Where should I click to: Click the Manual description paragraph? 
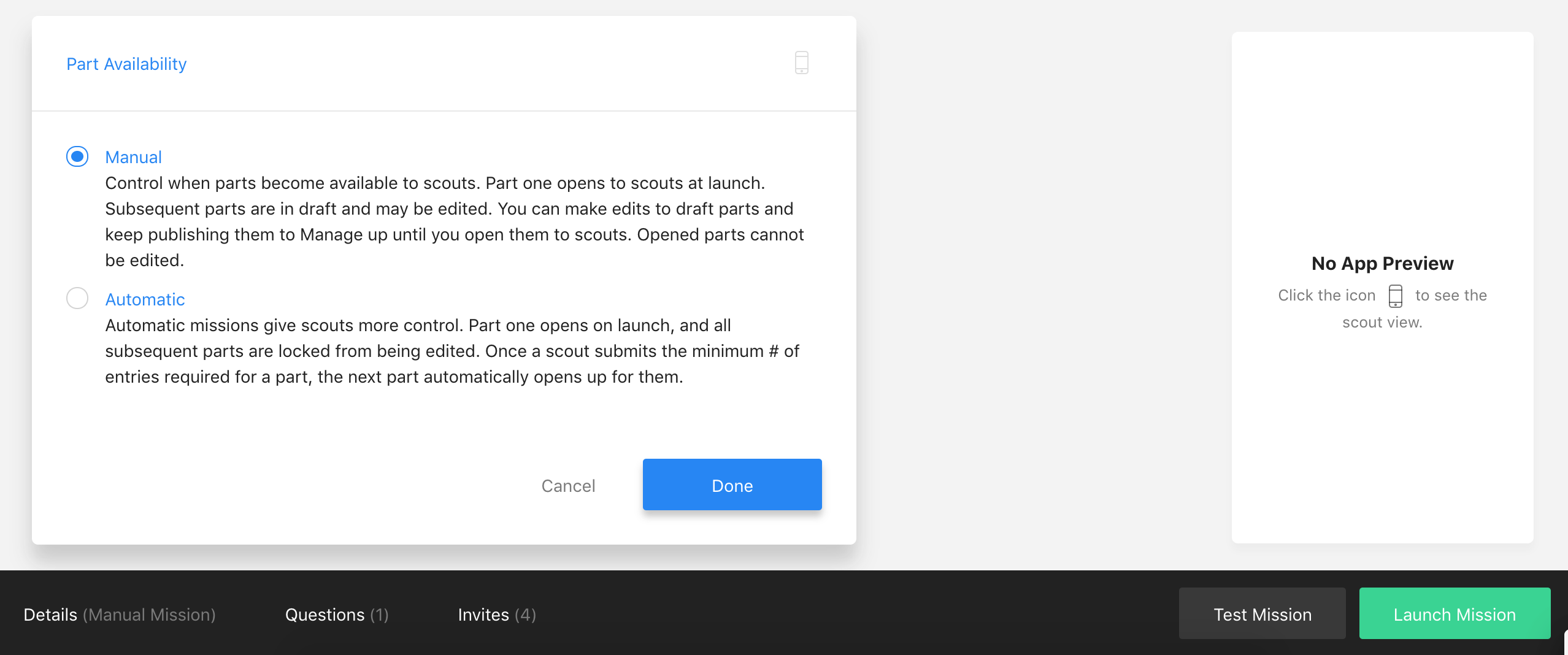tap(455, 221)
